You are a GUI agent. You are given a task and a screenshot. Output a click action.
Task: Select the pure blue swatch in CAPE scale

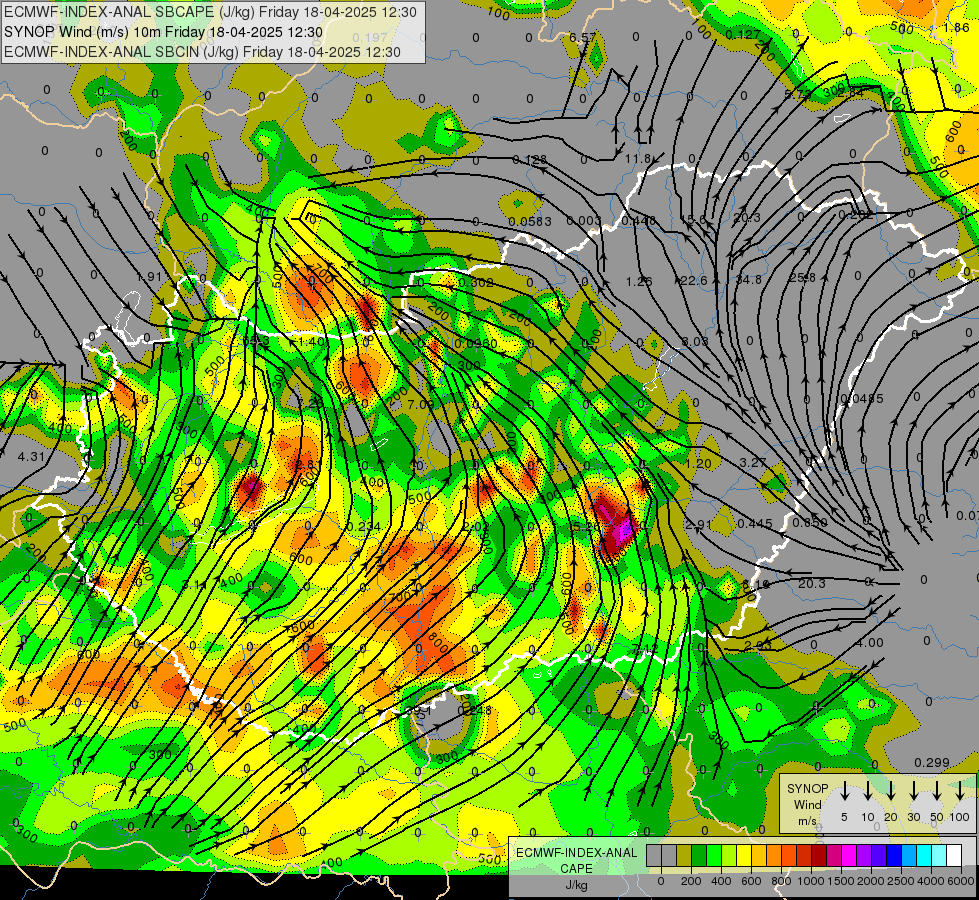click(894, 856)
